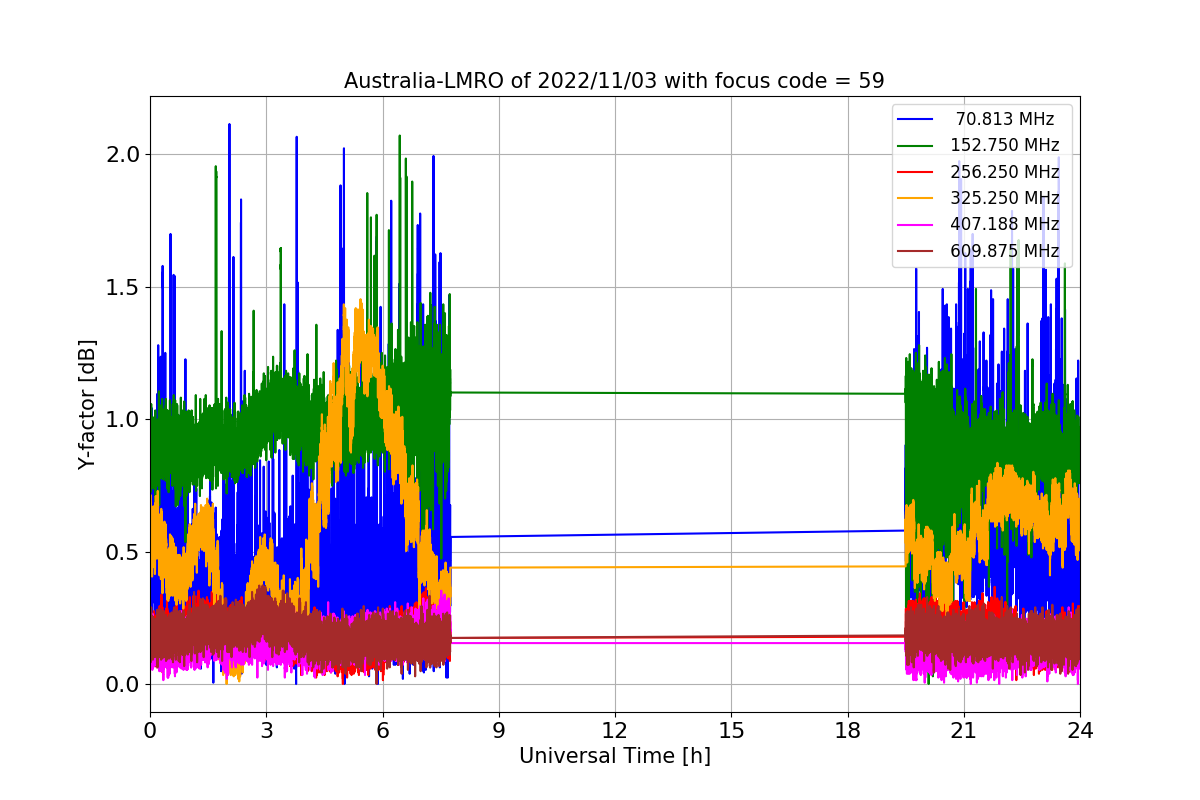Click the y-axis tick label 0.0

[x=125, y=685]
